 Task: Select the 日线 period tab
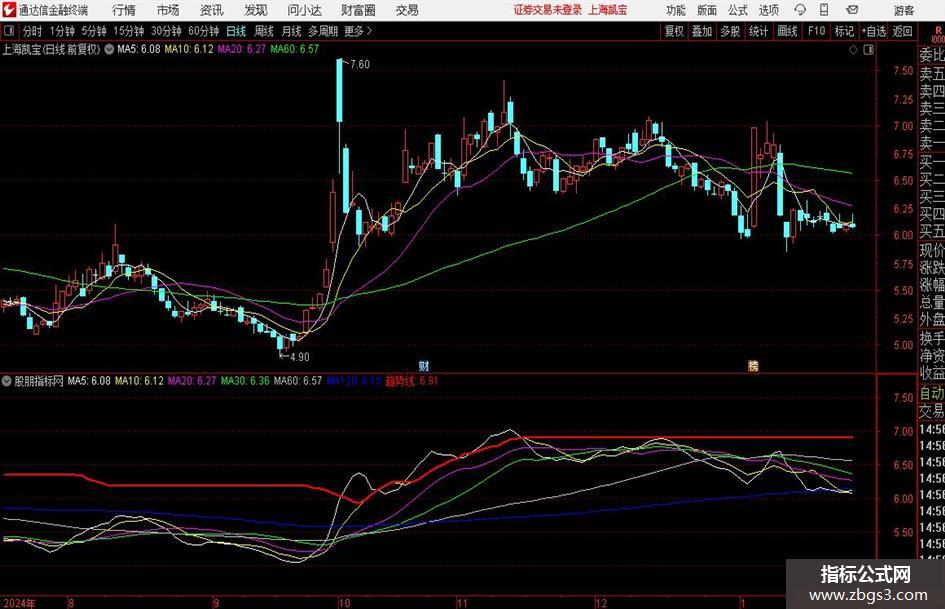(x=236, y=31)
